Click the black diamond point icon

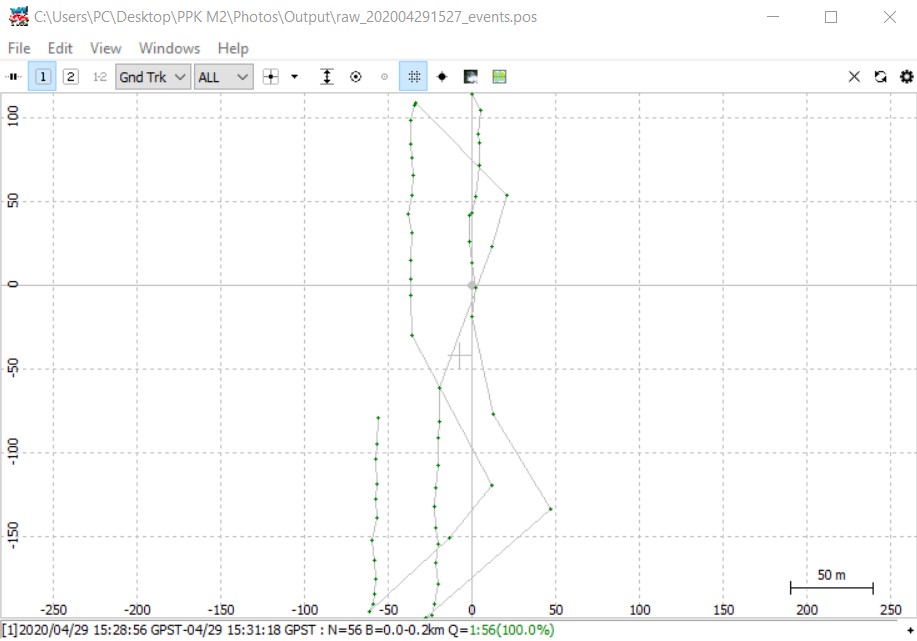click(442, 77)
